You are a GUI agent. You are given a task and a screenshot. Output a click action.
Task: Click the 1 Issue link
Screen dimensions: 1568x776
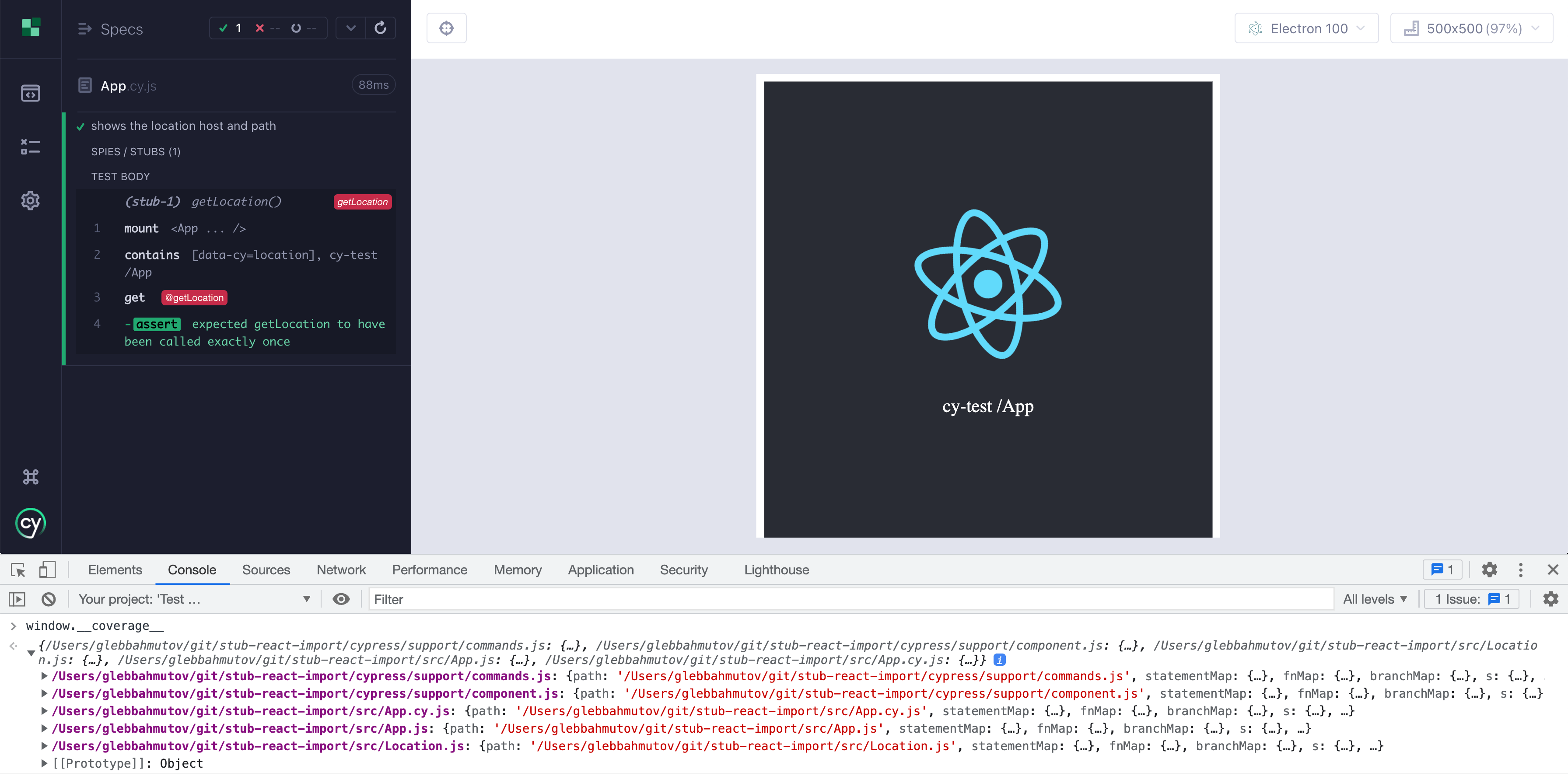(x=1472, y=599)
